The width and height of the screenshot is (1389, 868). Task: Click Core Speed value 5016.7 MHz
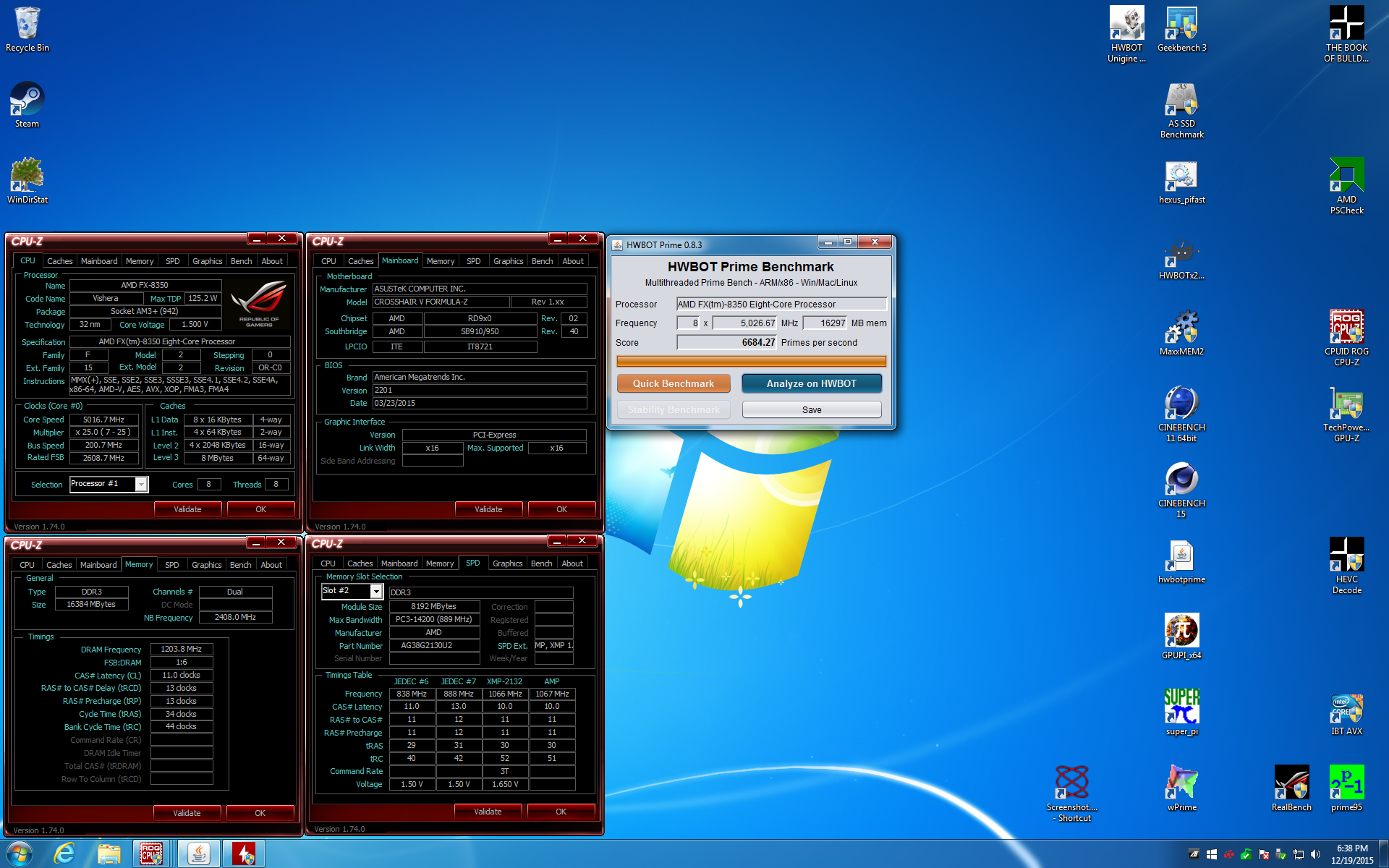tap(104, 420)
